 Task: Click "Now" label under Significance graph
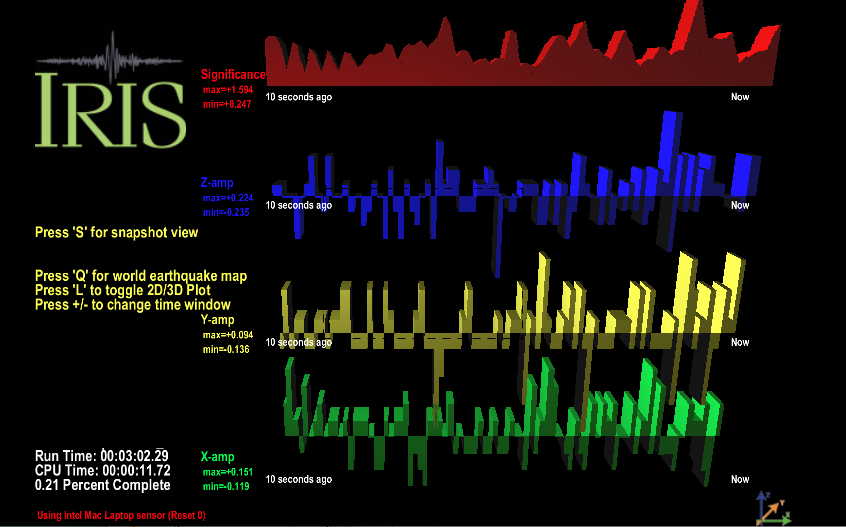click(740, 97)
